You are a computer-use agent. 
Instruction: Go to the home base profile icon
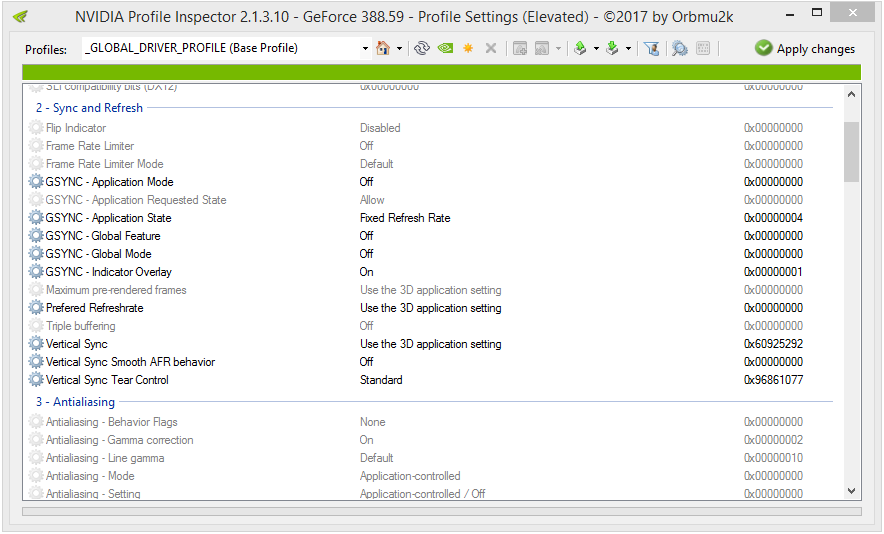pyautogui.click(x=383, y=48)
